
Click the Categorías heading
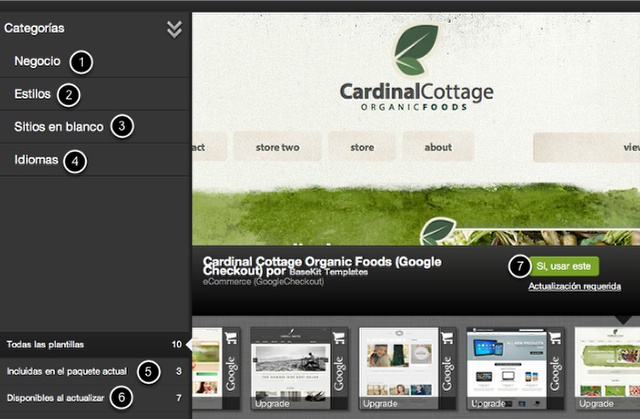[34, 28]
